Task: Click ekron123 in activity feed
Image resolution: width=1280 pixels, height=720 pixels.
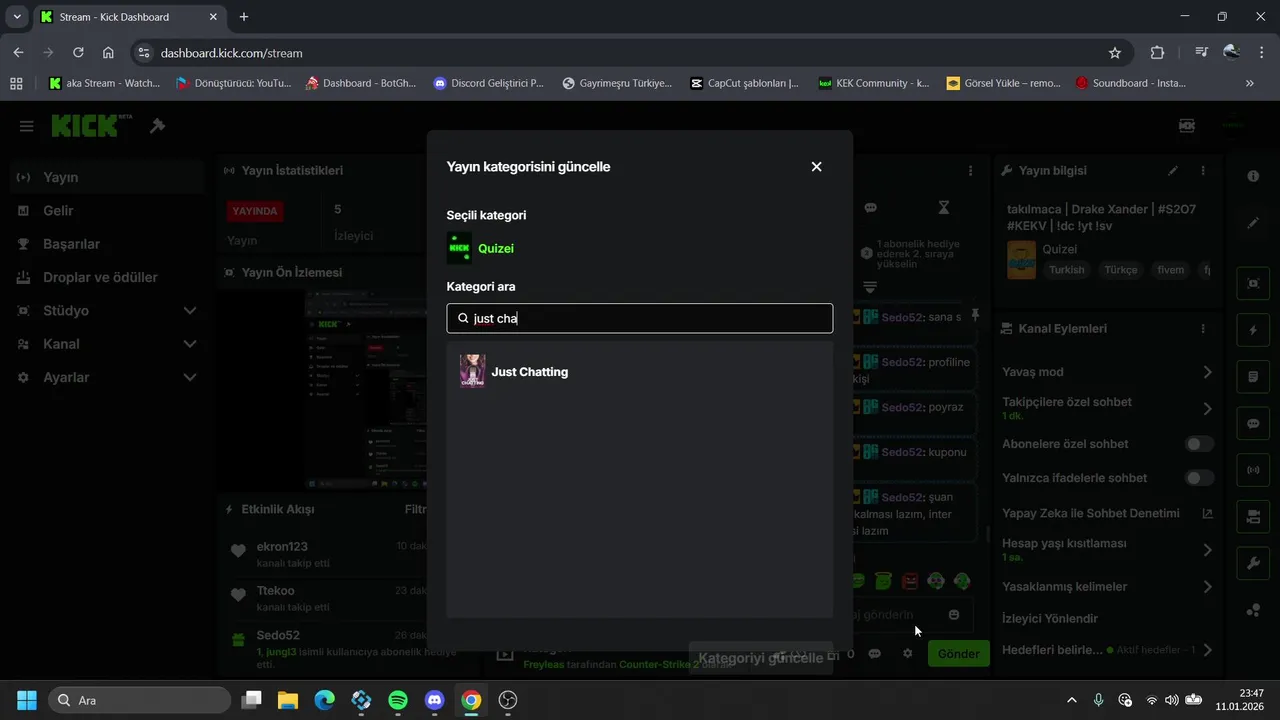Action: click(x=282, y=547)
